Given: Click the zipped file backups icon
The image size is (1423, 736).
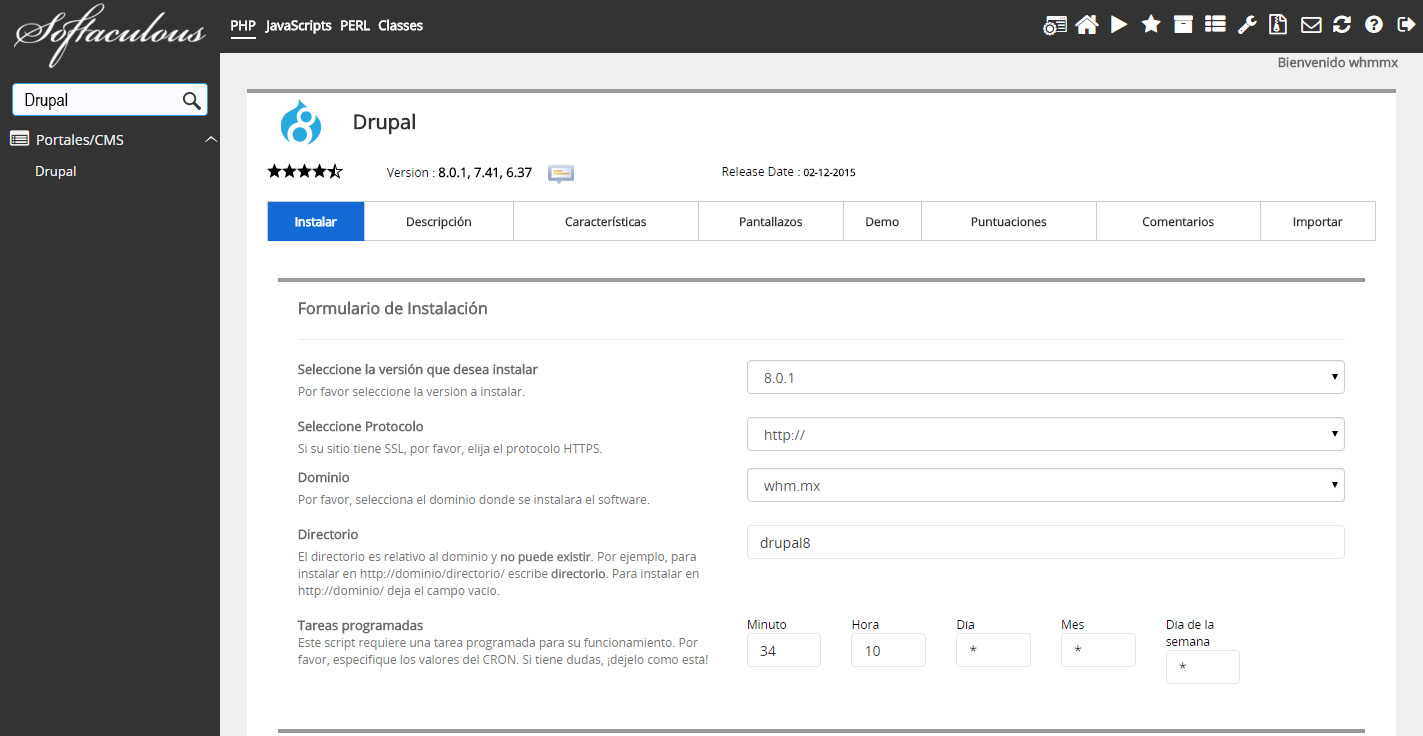Looking at the screenshot, I should click(1278, 25).
